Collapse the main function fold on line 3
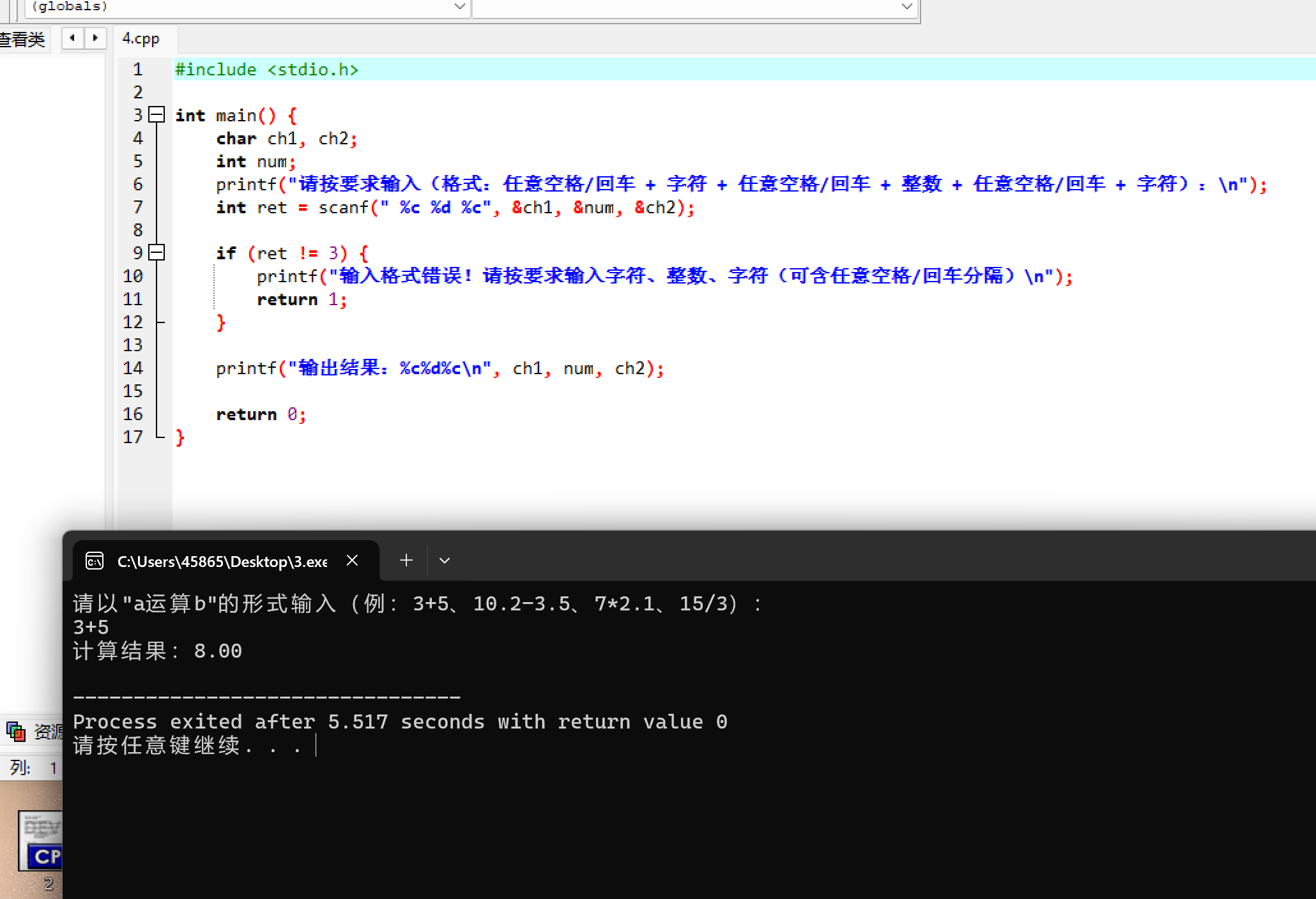 click(157, 115)
